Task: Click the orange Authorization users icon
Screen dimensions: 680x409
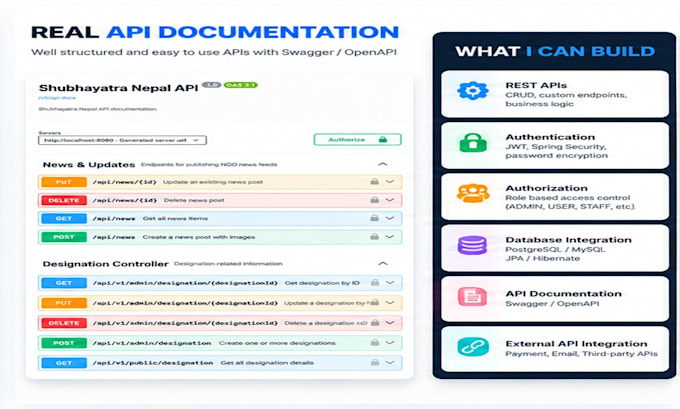Action: click(473, 193)
